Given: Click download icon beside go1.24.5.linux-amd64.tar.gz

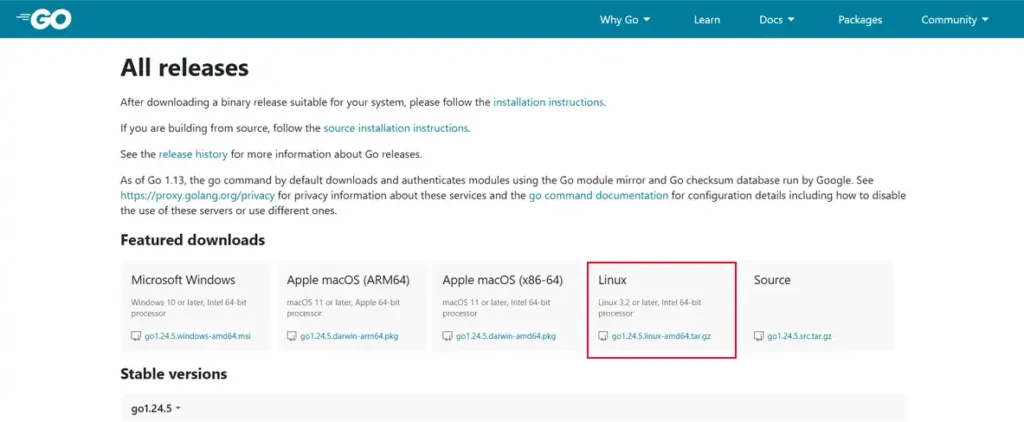Looking at the screenshot, I should 603,336.
